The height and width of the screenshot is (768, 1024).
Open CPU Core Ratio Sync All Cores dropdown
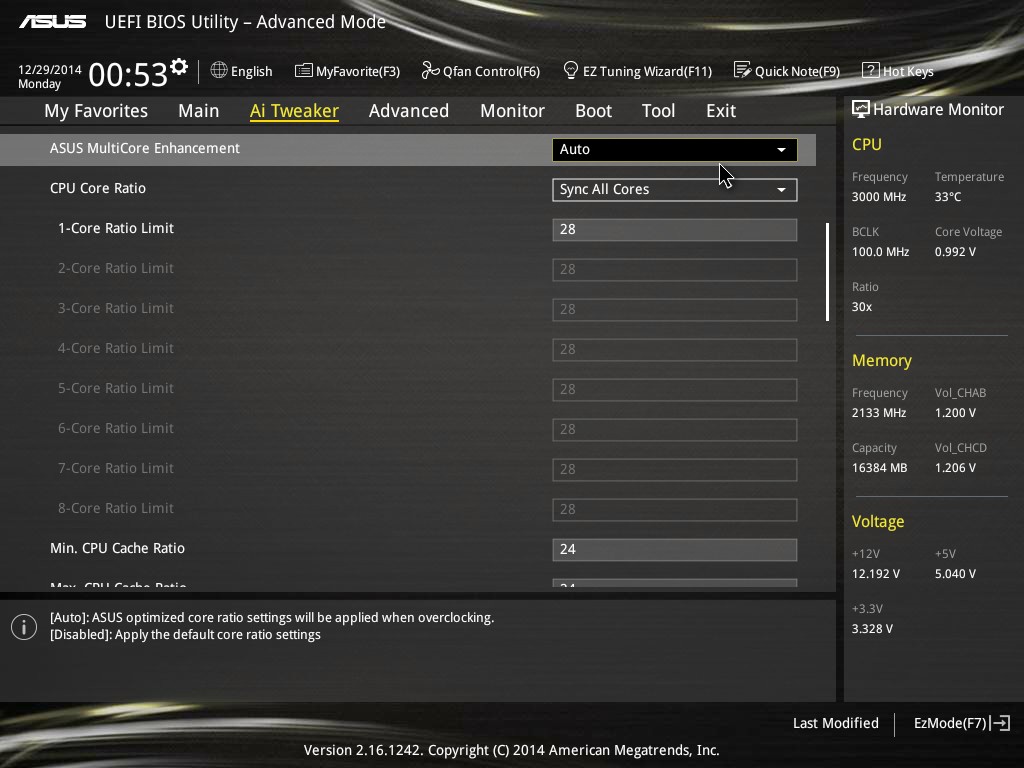click(x=675, y=189)
